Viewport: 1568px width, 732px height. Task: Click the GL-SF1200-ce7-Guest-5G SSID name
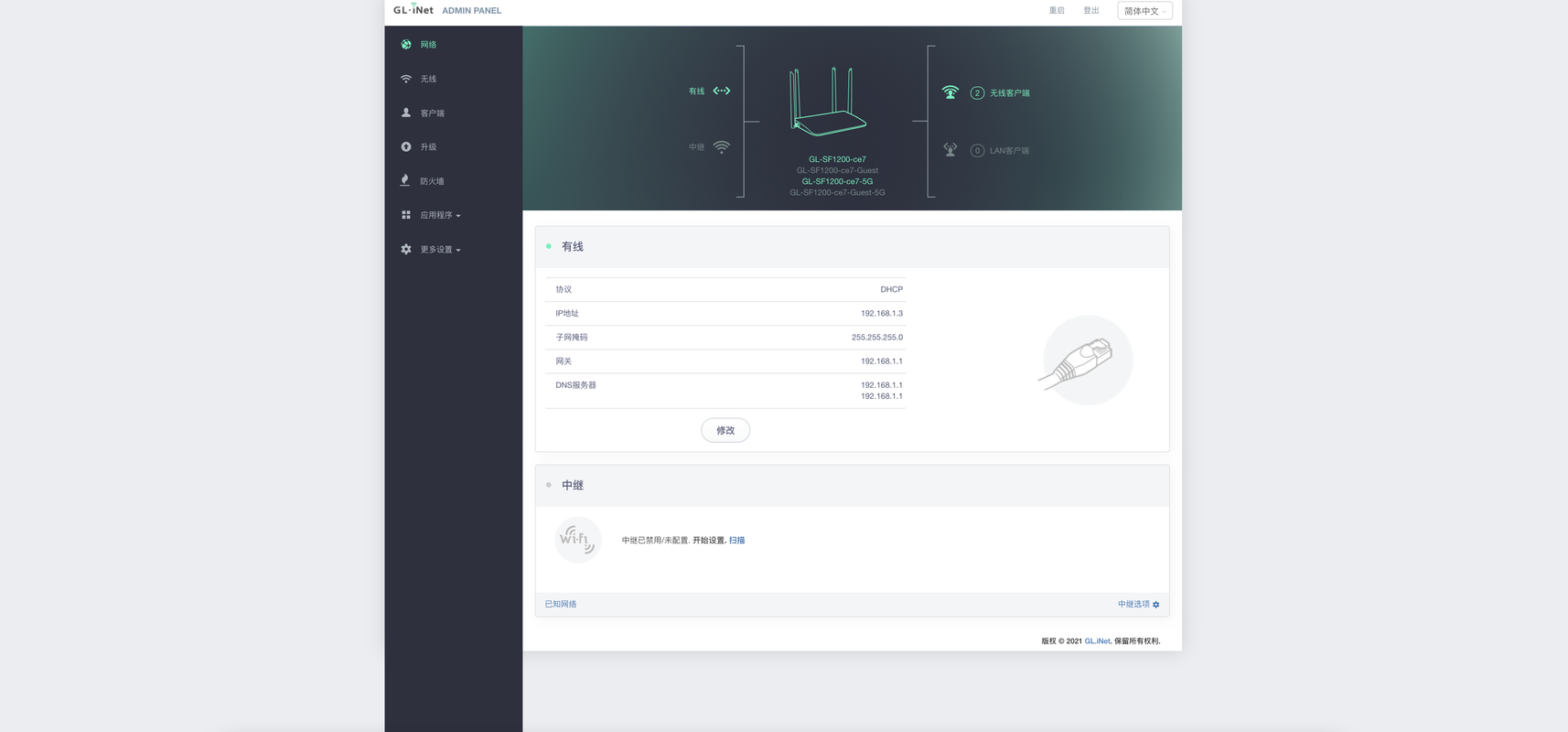click(837, 192)
